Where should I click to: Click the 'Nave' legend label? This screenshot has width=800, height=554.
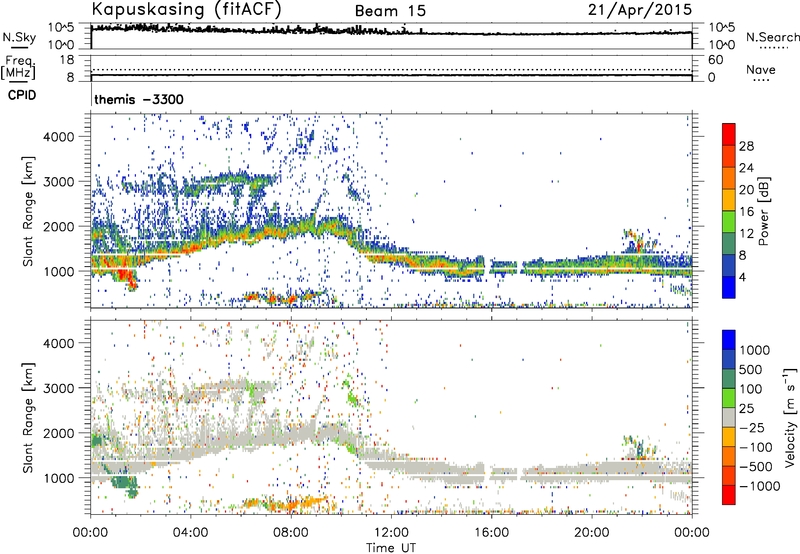761,69
